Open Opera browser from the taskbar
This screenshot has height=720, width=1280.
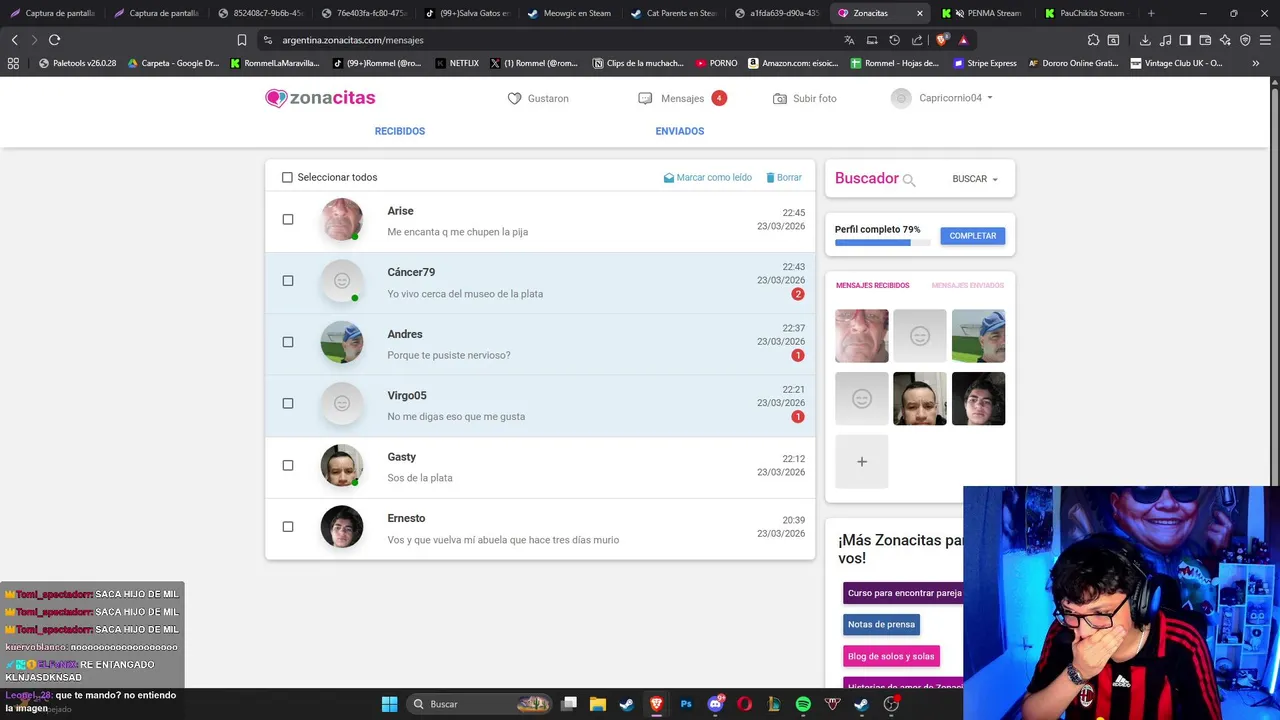pyautogui.click(x=744, y=704)
